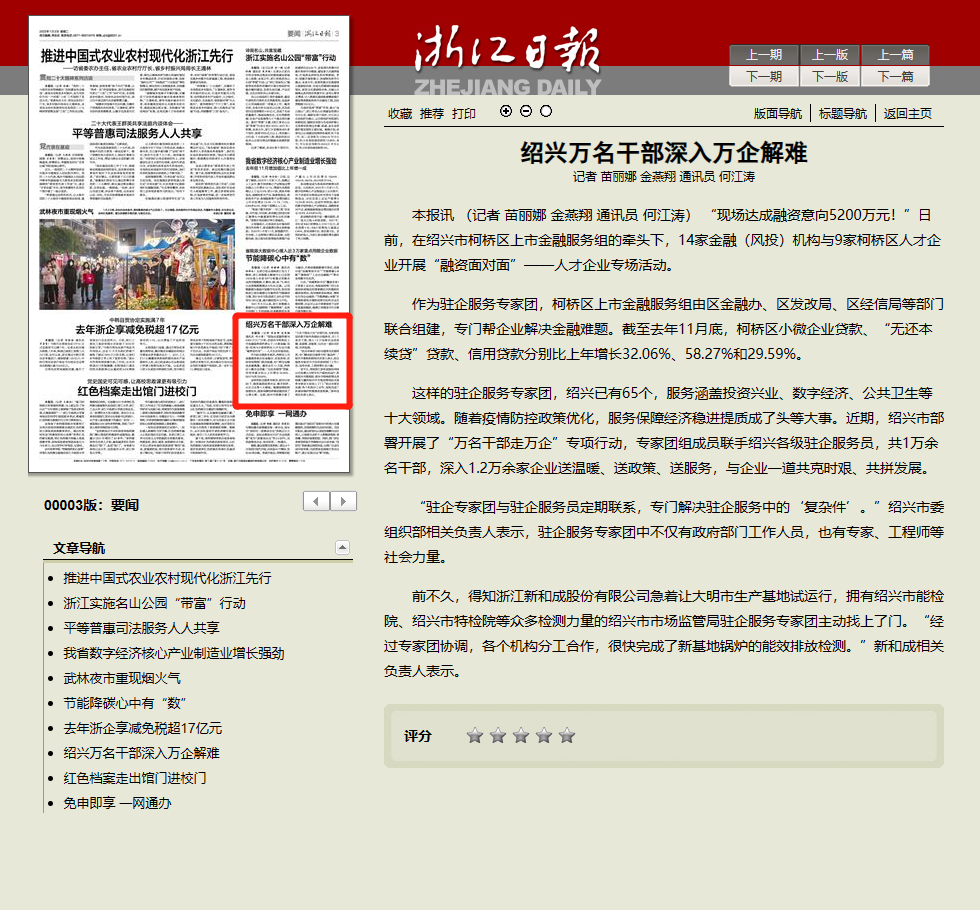Click the 下一版 button

click(x=830, y=76)
